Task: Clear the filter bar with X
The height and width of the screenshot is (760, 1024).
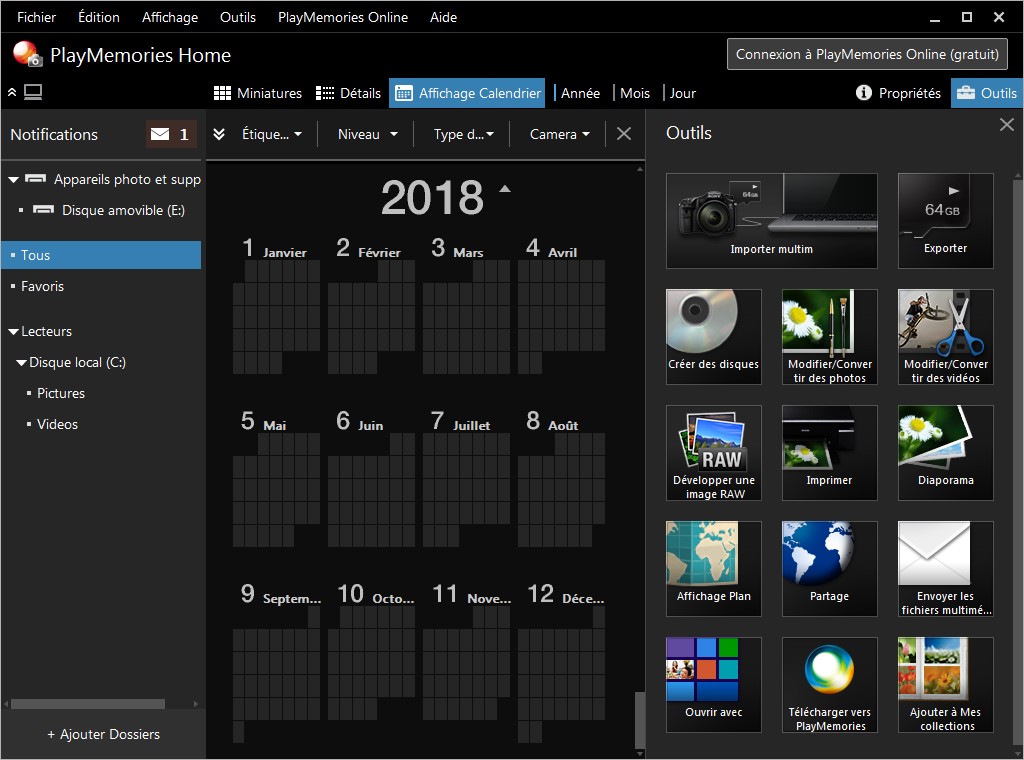Action: (624, 134)
